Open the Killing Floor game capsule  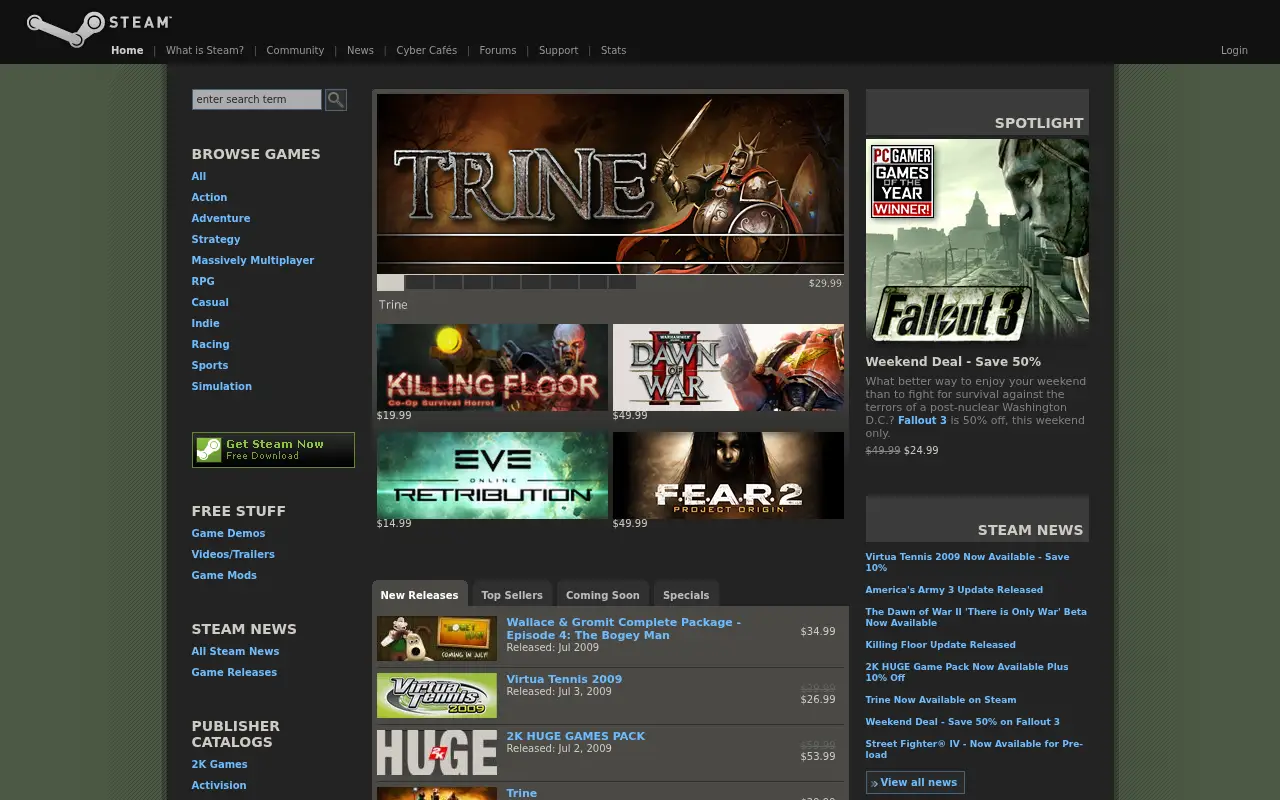(x=492, y=367)
